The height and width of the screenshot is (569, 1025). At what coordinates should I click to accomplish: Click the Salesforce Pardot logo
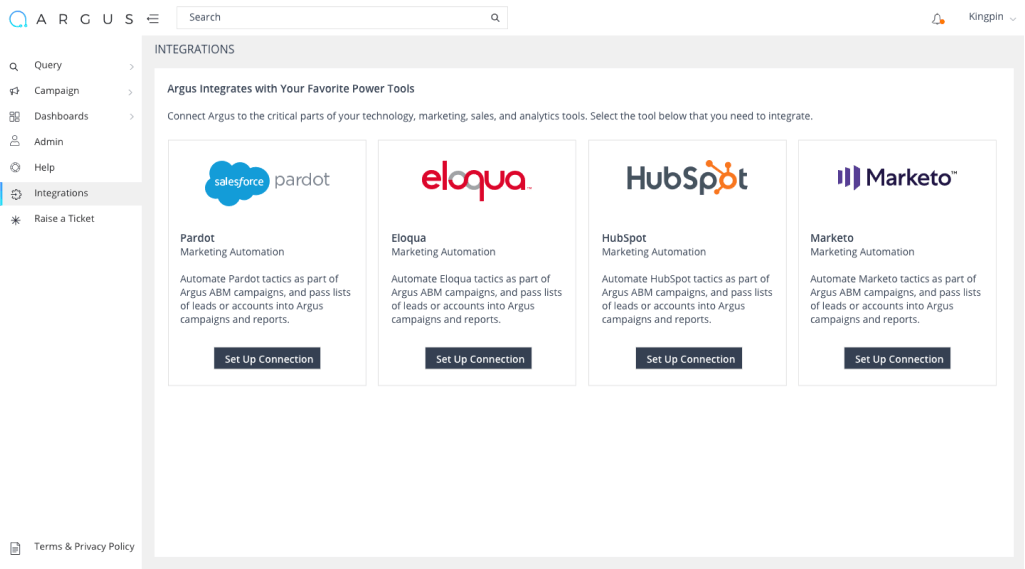[x=267, y=182]
